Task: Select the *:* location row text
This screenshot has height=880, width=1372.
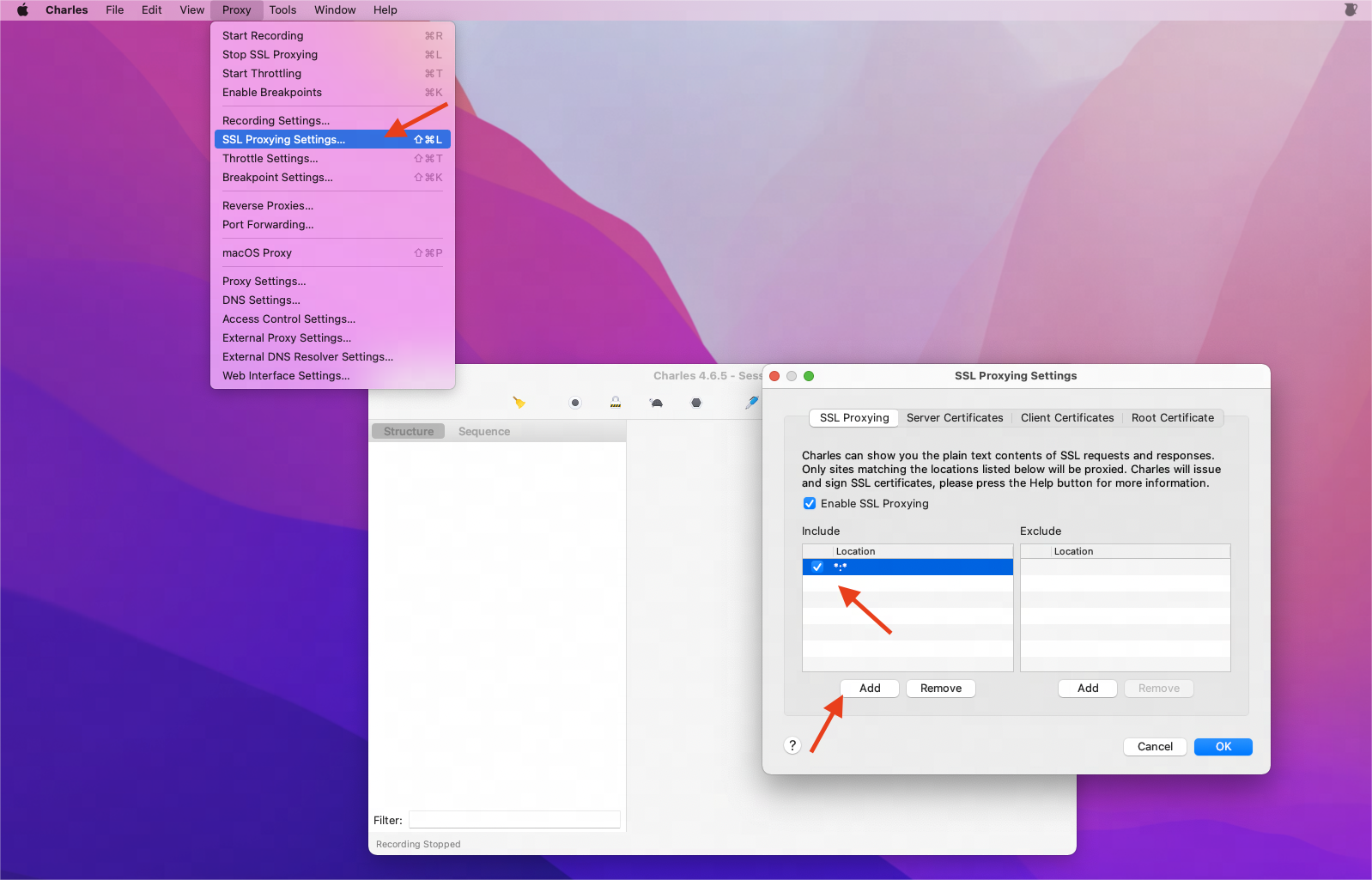Action: (x=841, y=567)
